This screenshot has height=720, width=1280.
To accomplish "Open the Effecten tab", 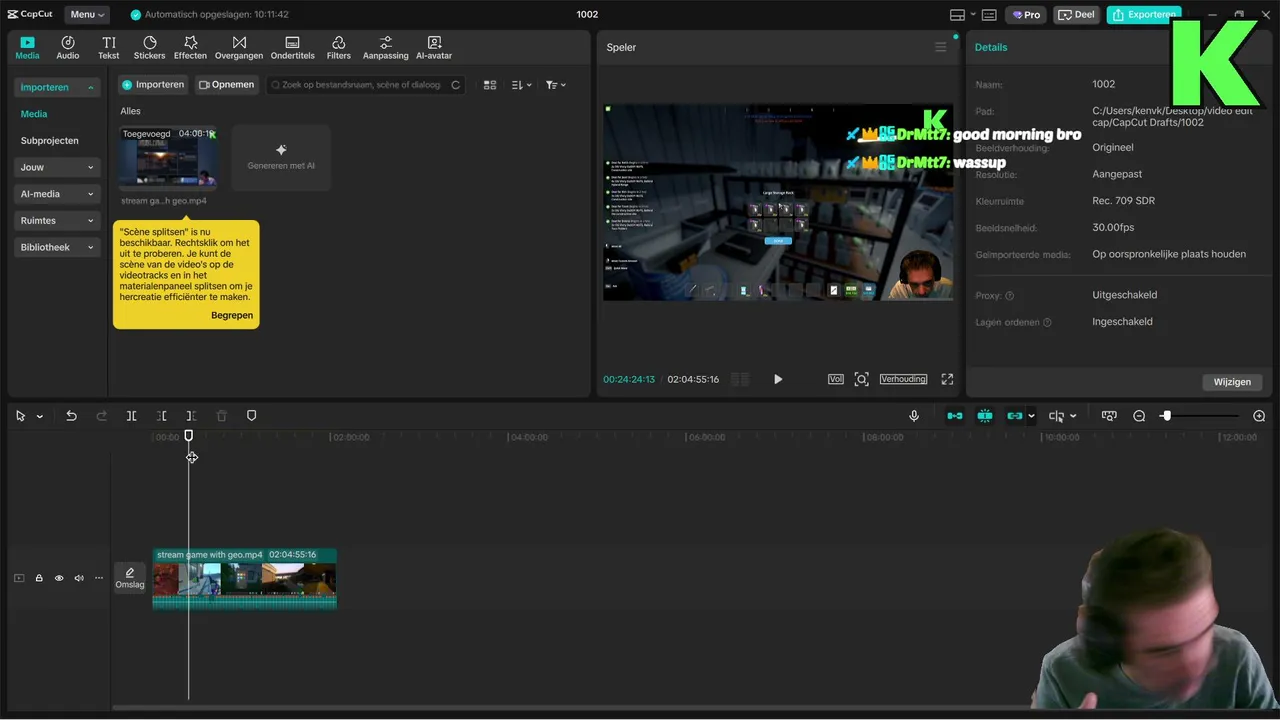I will coord(190,47).
